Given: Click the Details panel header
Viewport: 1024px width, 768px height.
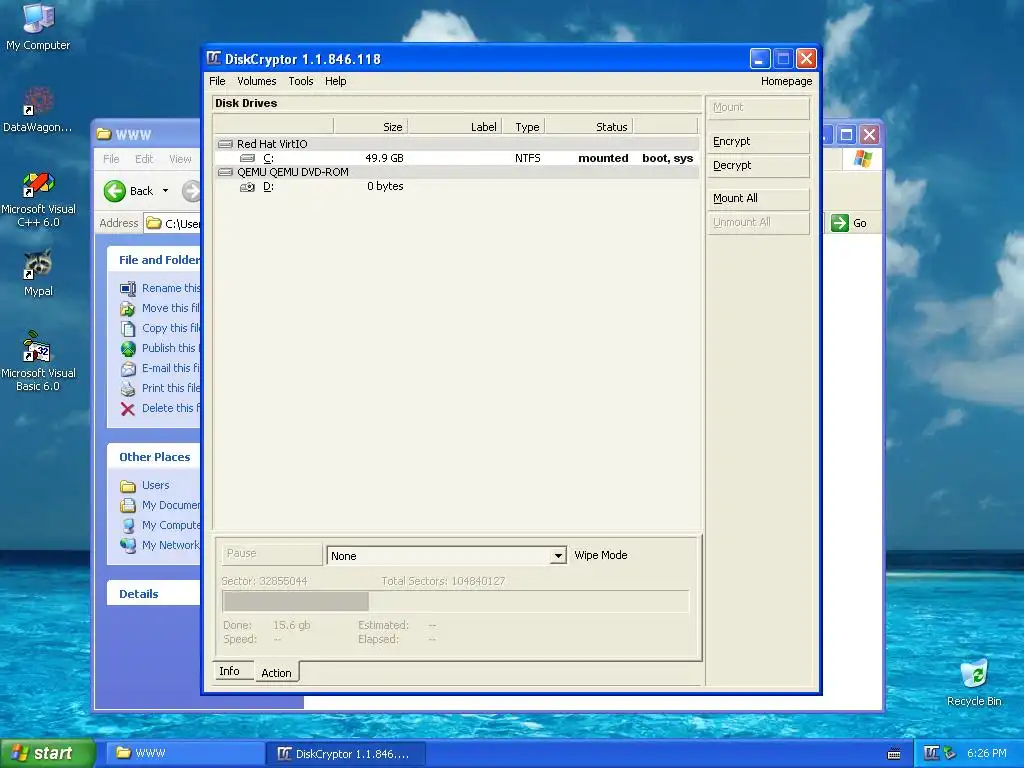Looking at the screenshot, I should pos(154,594).
